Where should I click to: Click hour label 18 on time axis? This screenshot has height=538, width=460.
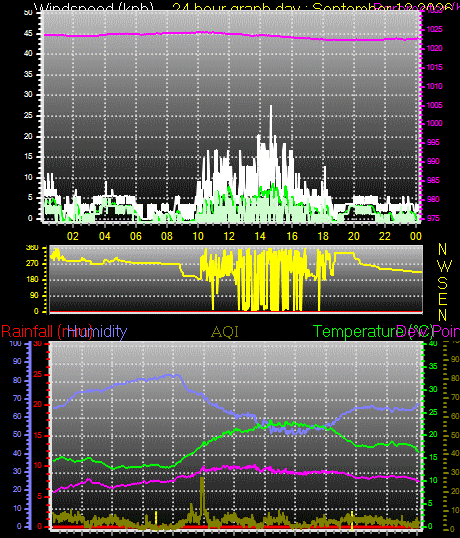[x=323, y=236]
